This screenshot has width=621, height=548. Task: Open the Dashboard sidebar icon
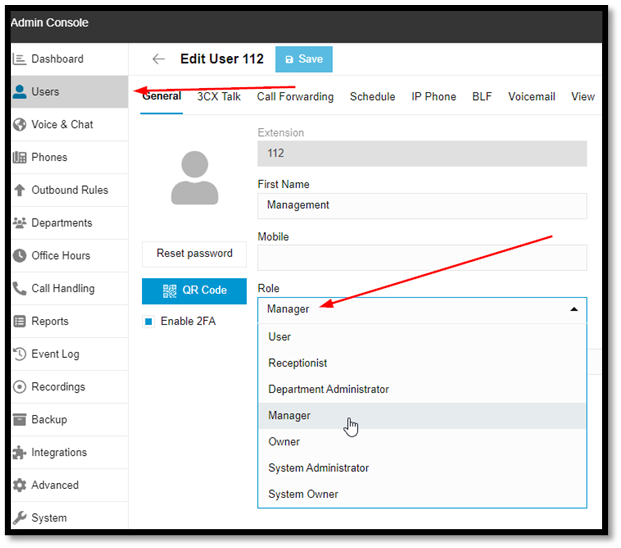(x=19, y=59)
